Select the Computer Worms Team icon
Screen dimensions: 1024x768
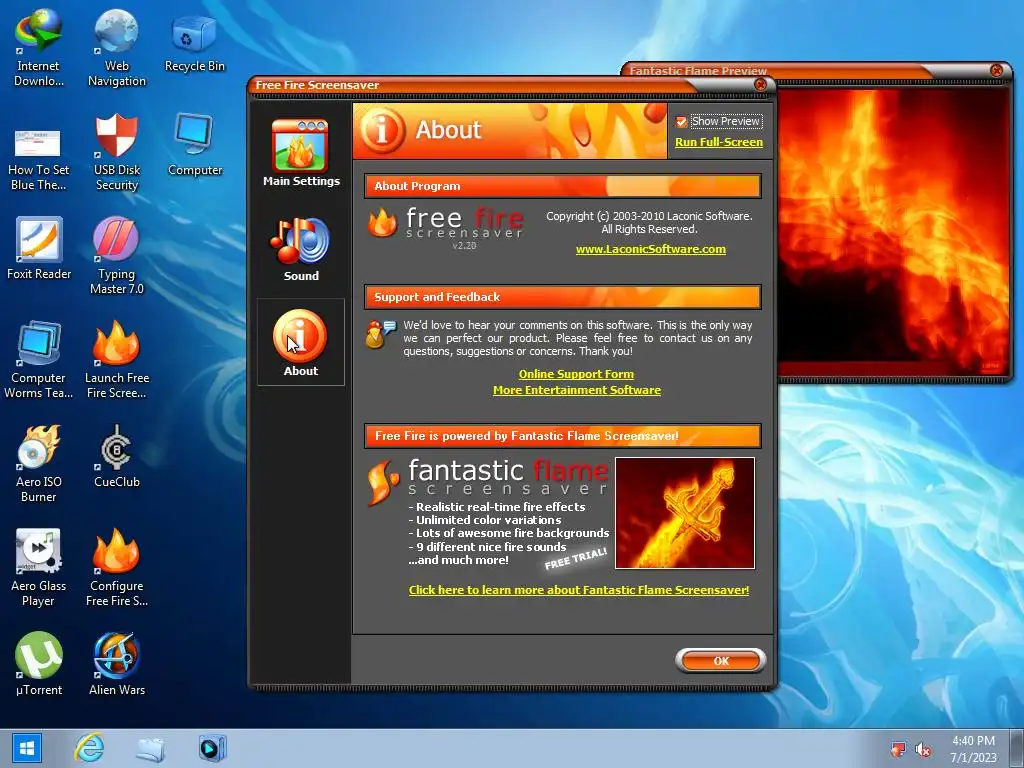coord(39,360)
